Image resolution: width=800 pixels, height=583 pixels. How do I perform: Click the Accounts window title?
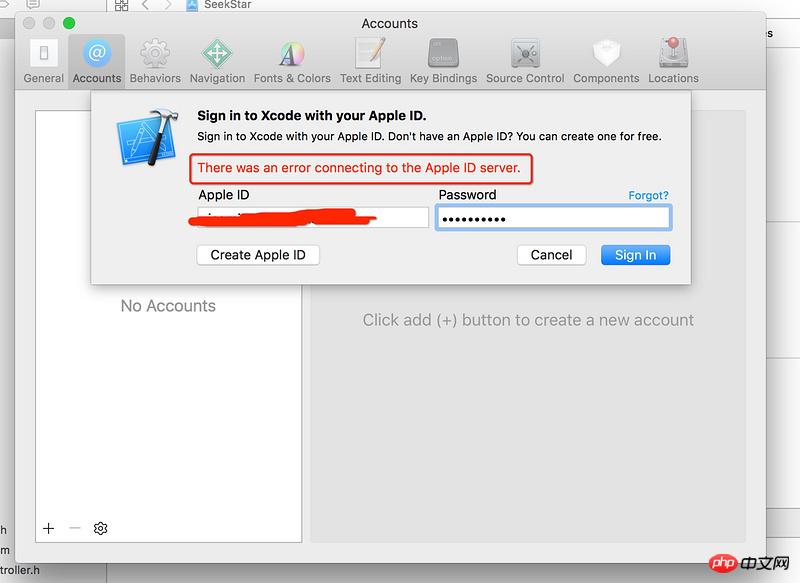pos(389,23)
